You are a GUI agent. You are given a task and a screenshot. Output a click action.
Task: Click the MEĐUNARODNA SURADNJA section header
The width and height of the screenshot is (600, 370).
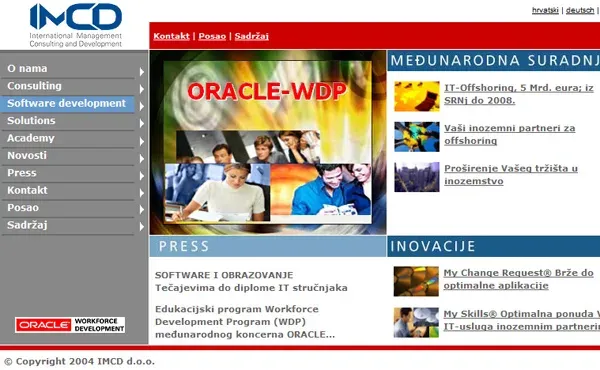(x=494, y=60)
